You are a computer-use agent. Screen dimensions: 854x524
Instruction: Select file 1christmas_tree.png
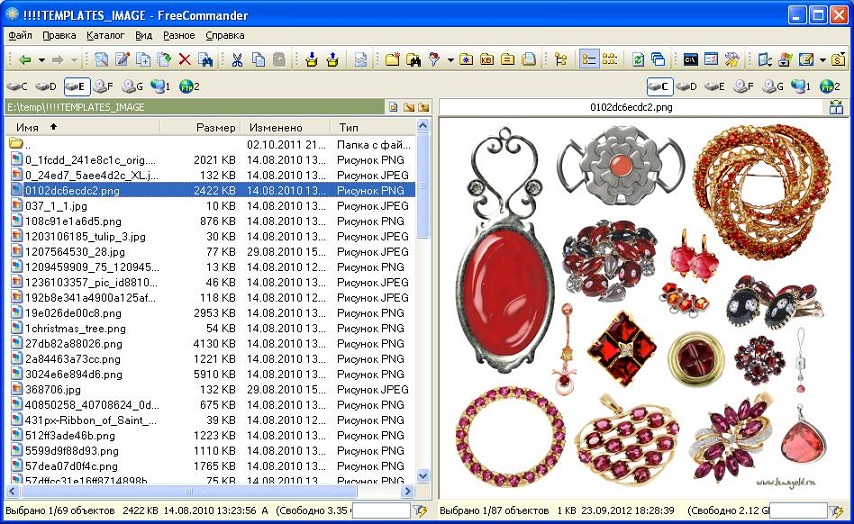210,328
